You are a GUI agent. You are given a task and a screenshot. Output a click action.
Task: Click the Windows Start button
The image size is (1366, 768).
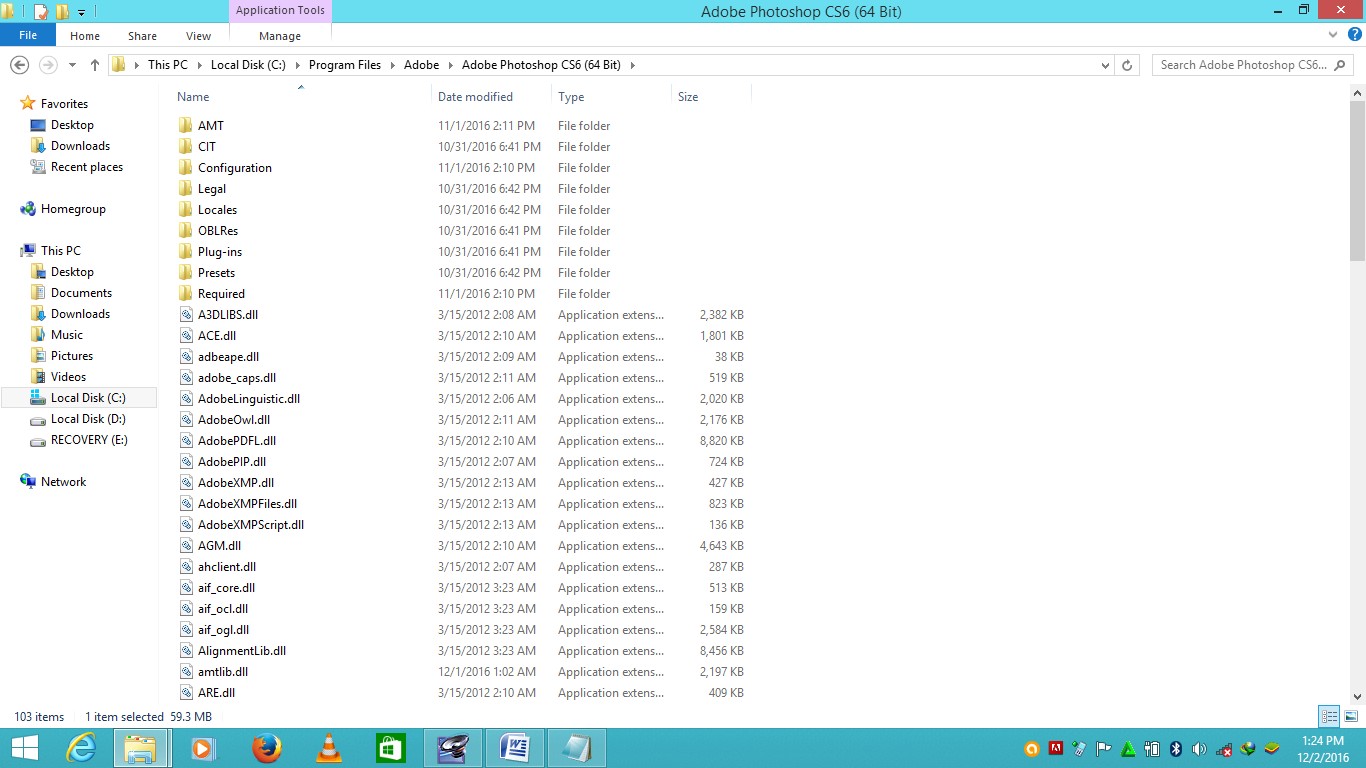pos(25,748)
